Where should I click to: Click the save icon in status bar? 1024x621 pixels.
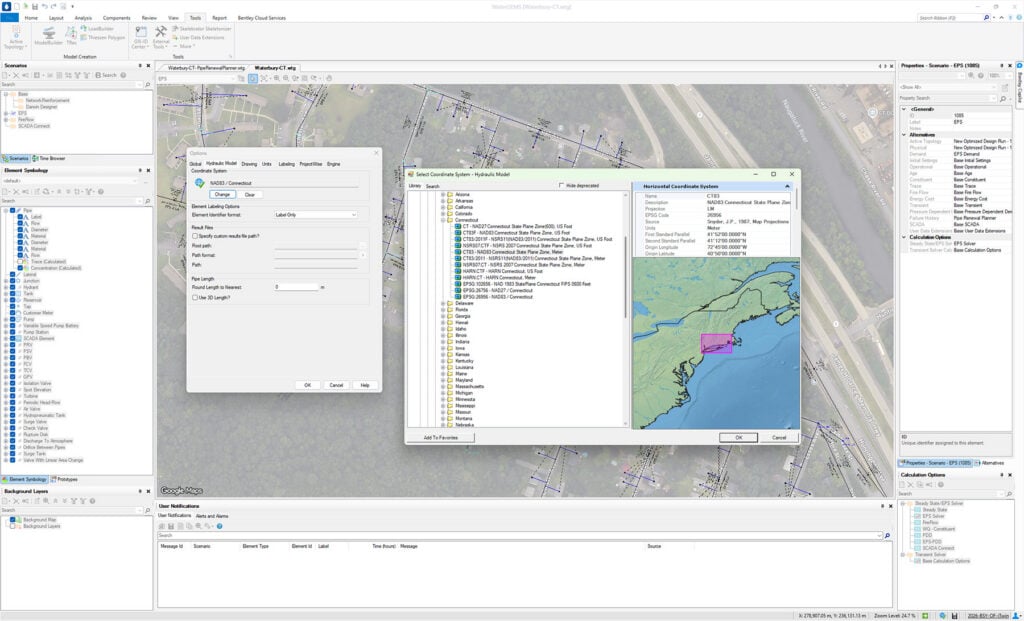pos(954,616)
